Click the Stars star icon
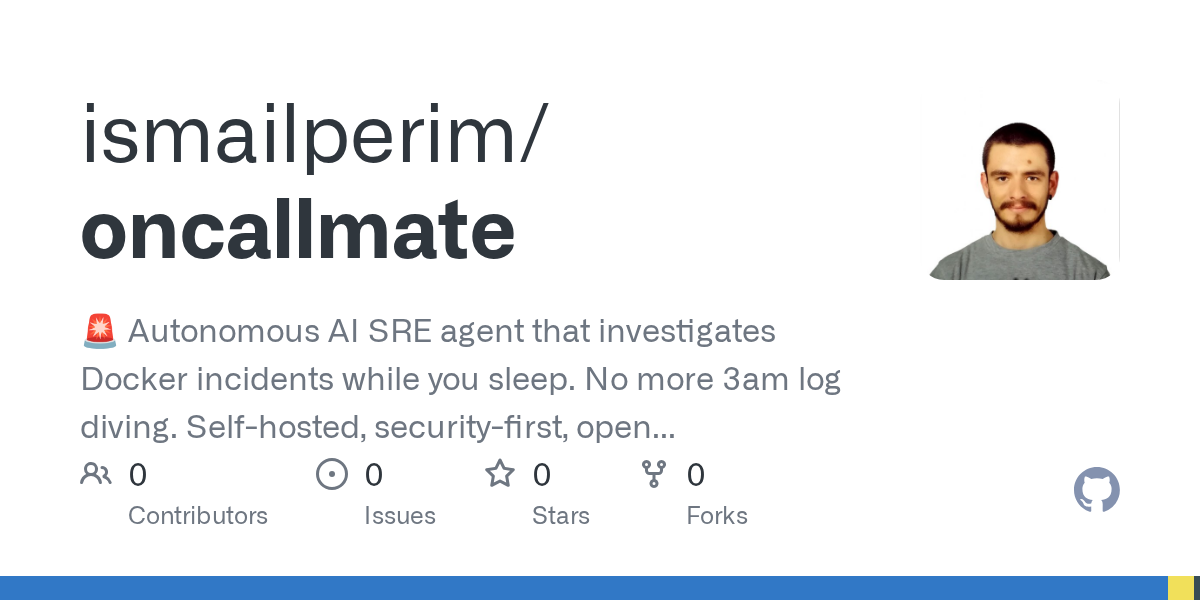The image size is (1200, 600). pyautogui.click(x=500, y=474)
